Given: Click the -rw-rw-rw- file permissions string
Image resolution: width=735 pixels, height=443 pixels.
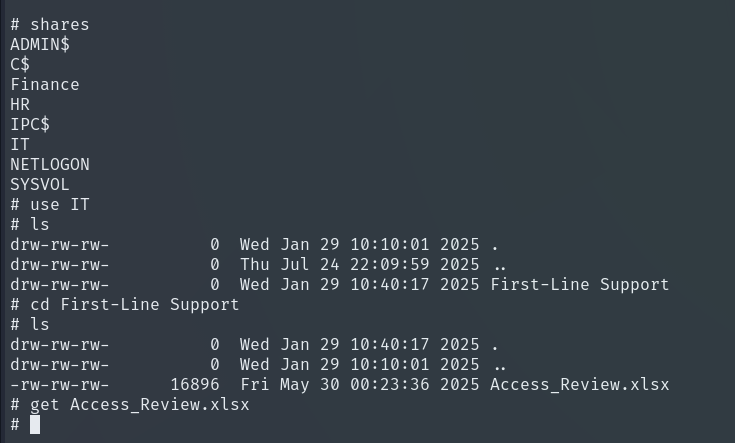Looking at the screenshot, I should [59, 384].
